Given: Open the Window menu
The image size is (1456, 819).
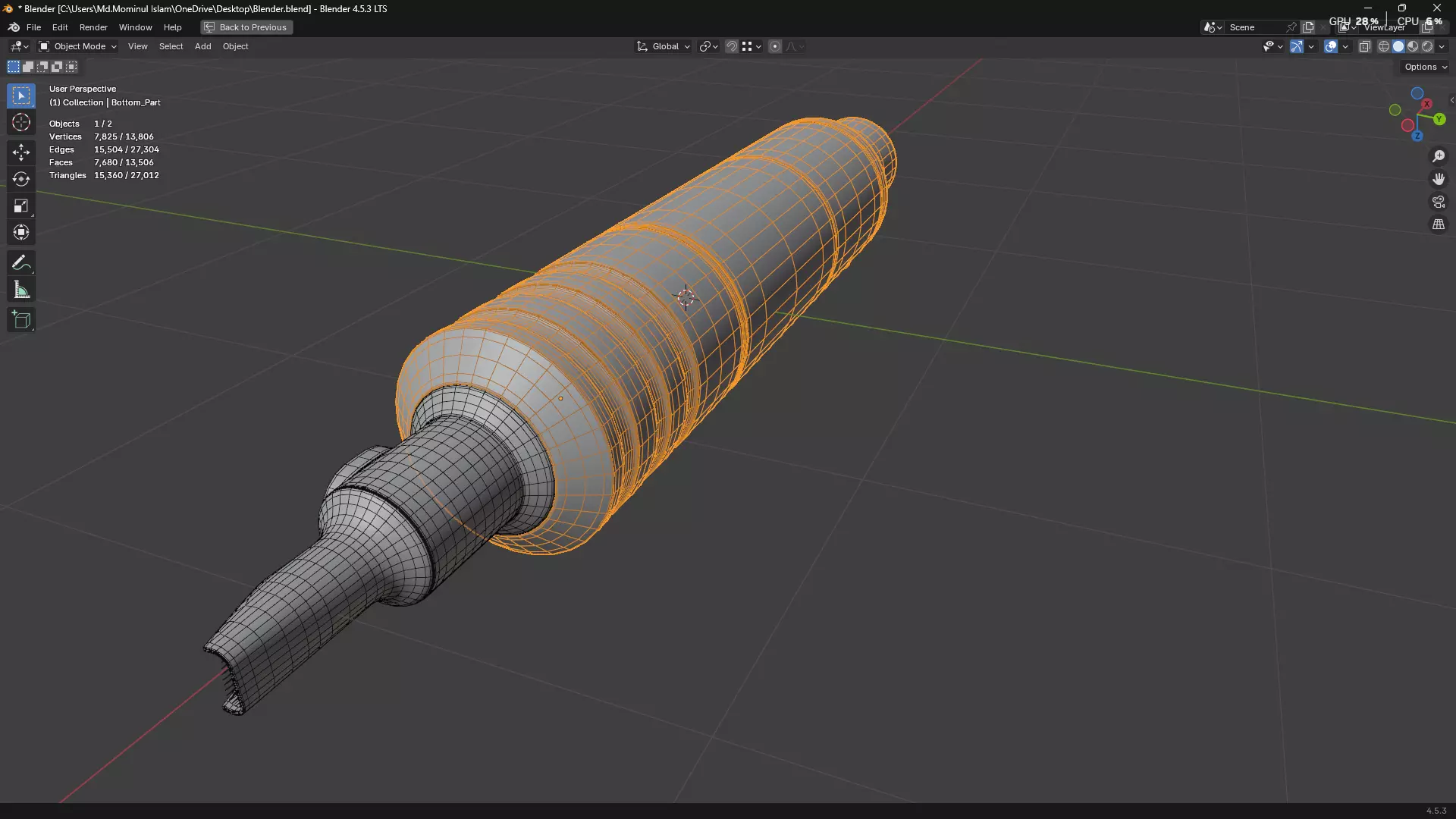Looking at the screenshot, I should point(135,27).
